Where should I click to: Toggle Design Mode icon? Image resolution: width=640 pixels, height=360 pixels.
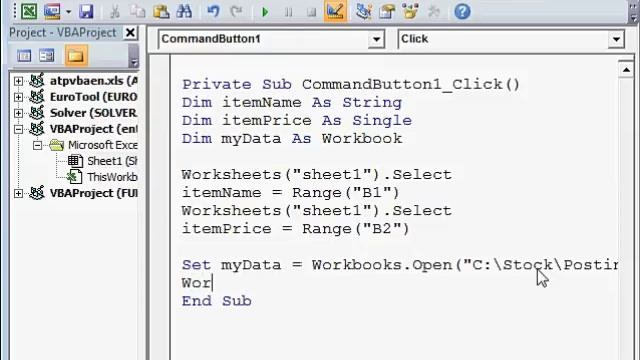pos(335,11)
